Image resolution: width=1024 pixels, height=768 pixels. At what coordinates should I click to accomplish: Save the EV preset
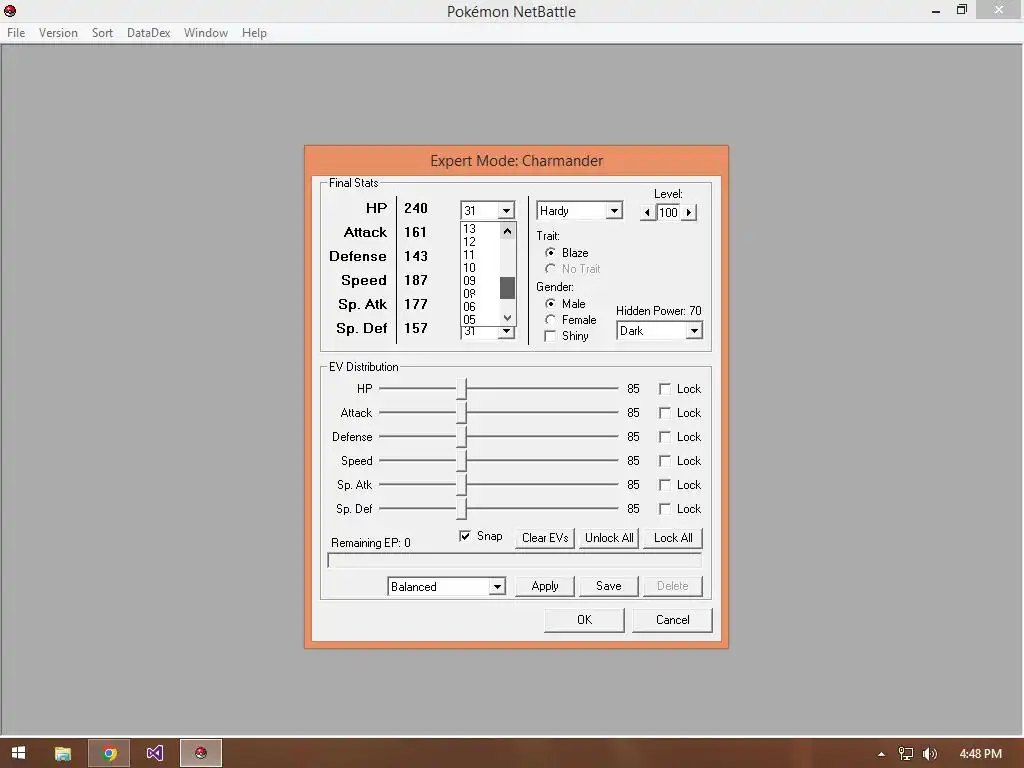click(609, 586)
